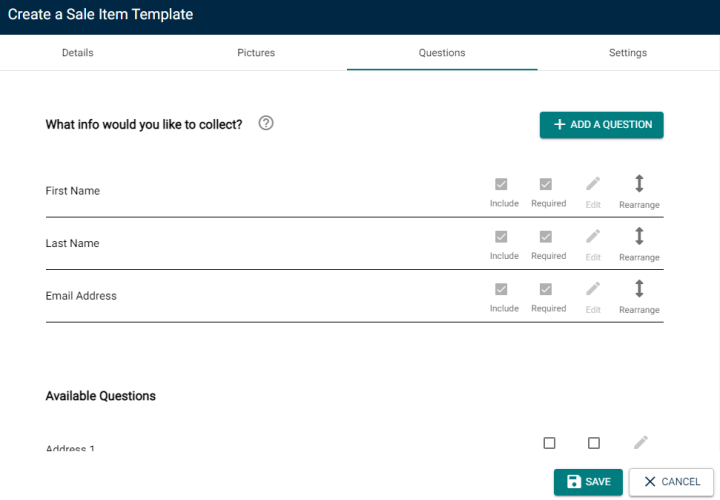Click the Edit pencil for First Name
720x500 pixels.
[593, 184]
